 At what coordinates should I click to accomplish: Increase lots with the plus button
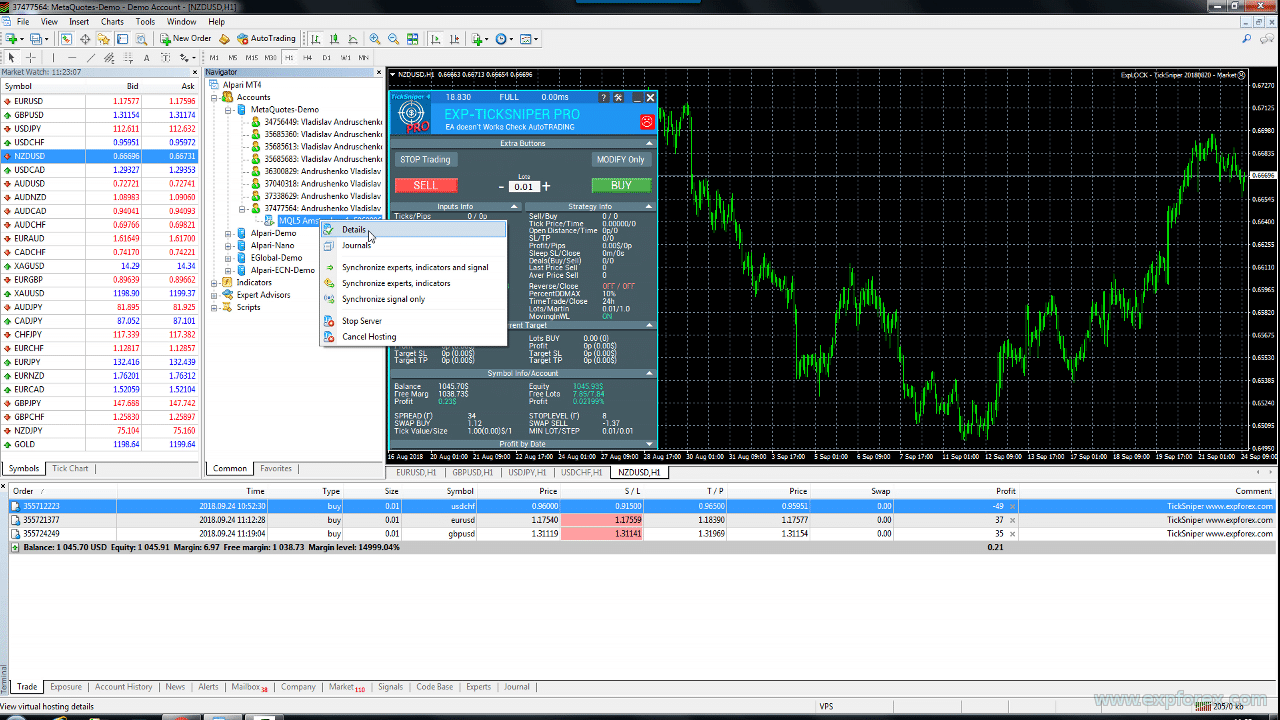click(546, 186)
